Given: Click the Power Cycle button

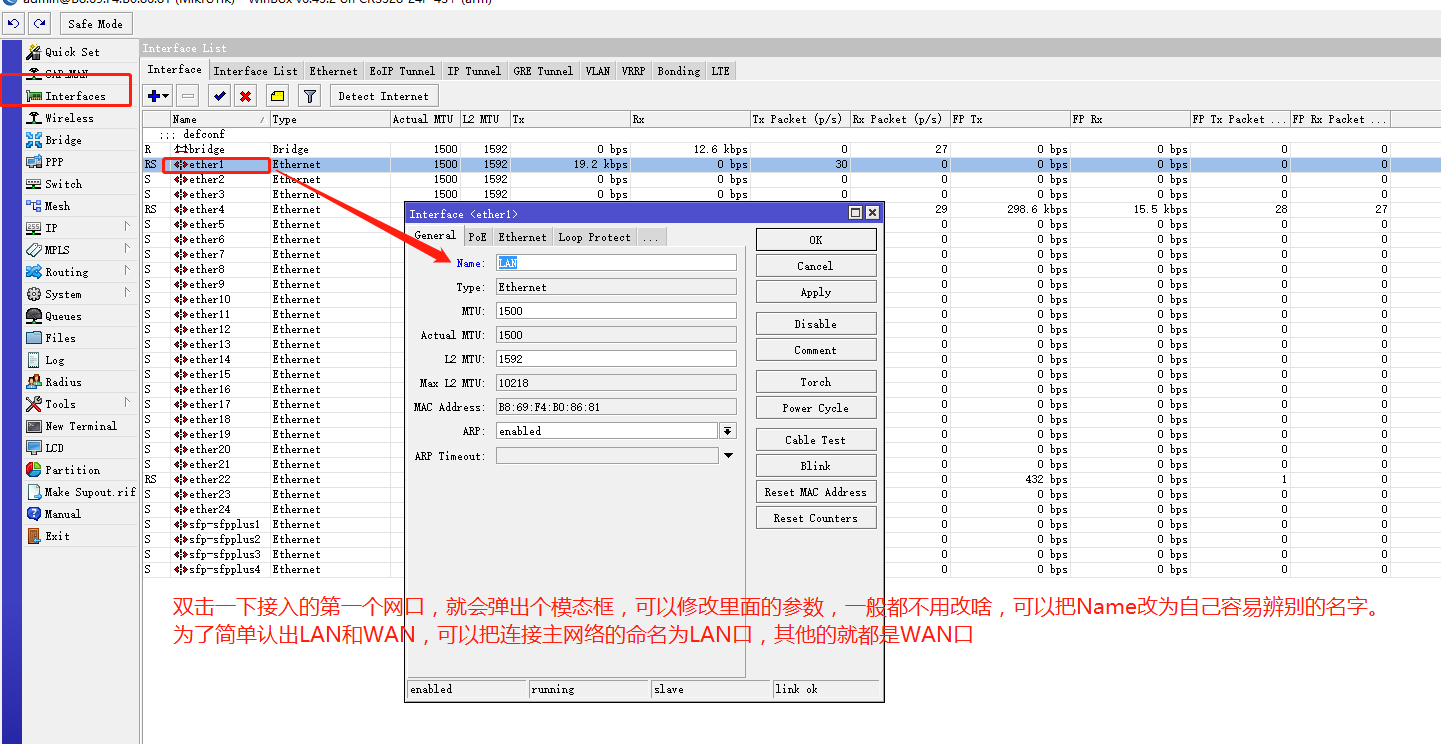Looking at the screenshot, I should click(x=816, y=408).
